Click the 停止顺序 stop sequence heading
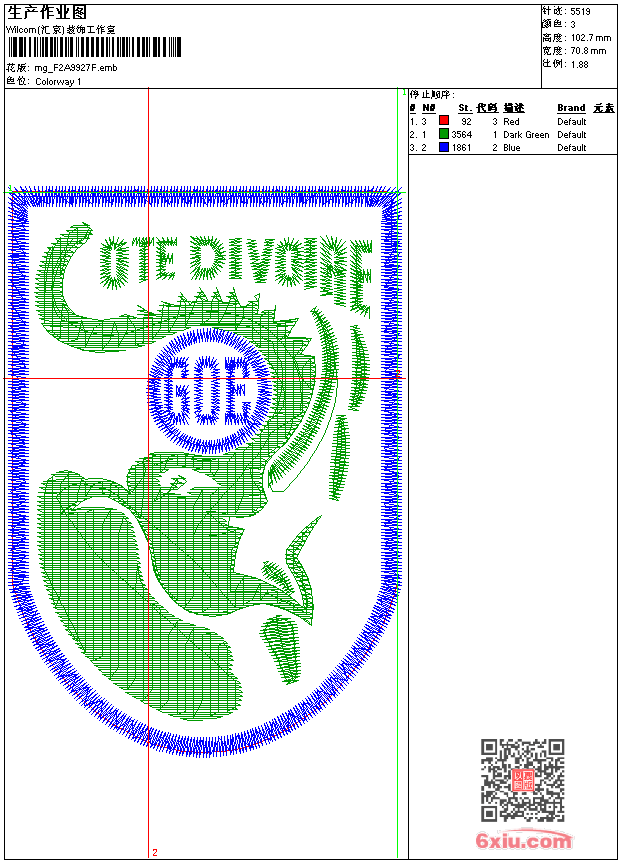620x860 pixels. tap(432, 95)
